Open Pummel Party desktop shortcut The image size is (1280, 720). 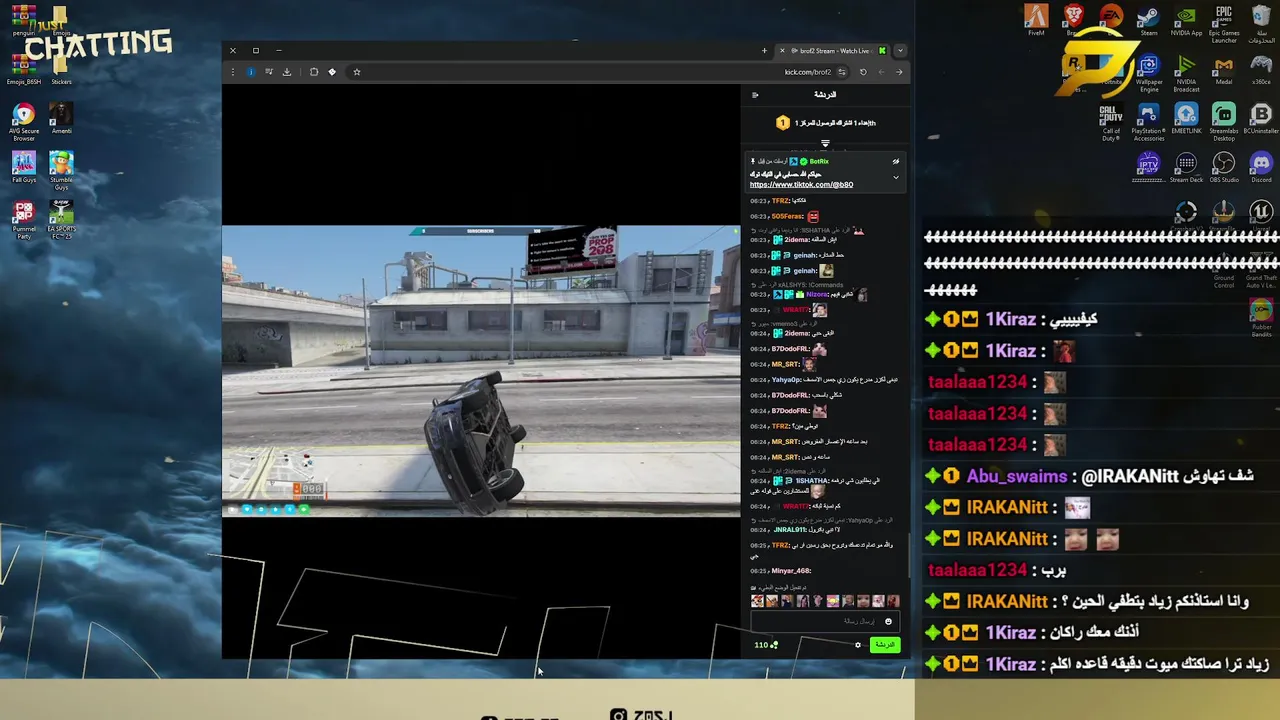coord(24,221)
